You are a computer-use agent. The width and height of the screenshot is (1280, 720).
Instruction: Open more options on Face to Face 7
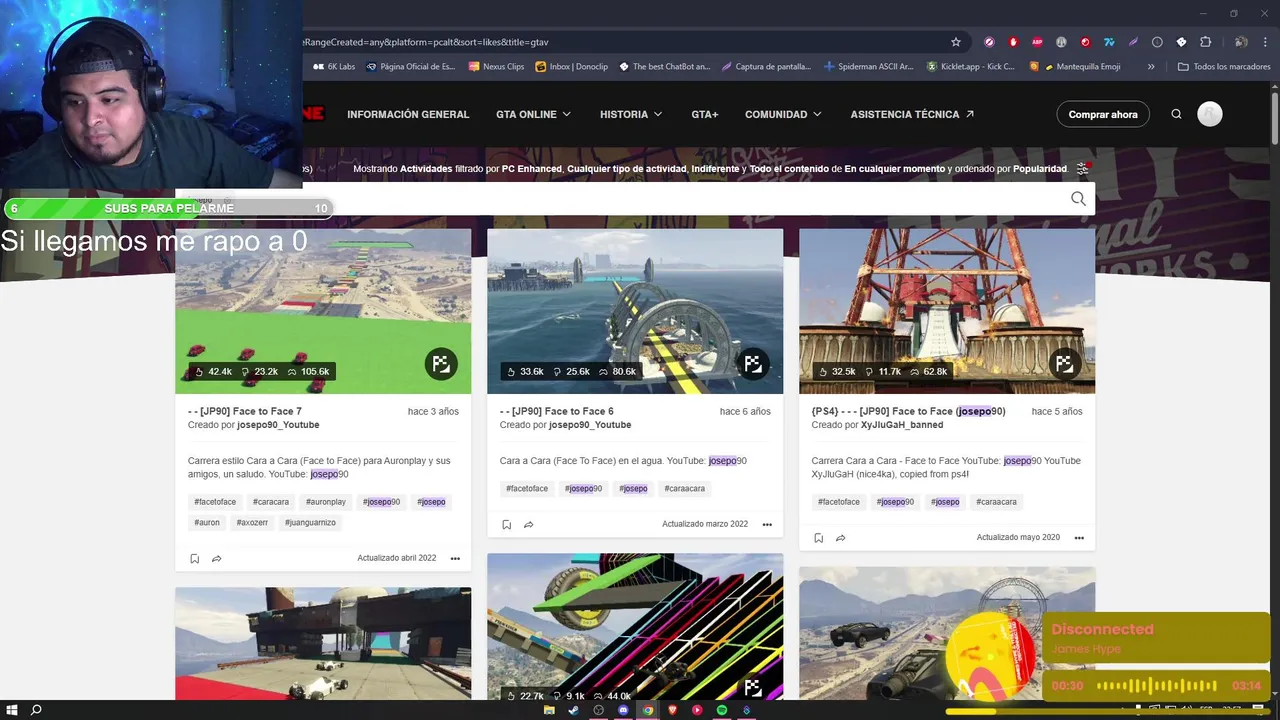(x=455, y=559)
